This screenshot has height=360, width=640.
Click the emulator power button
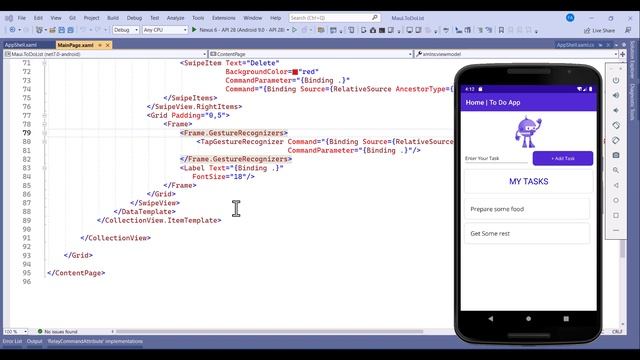click(x=616, y=80)
